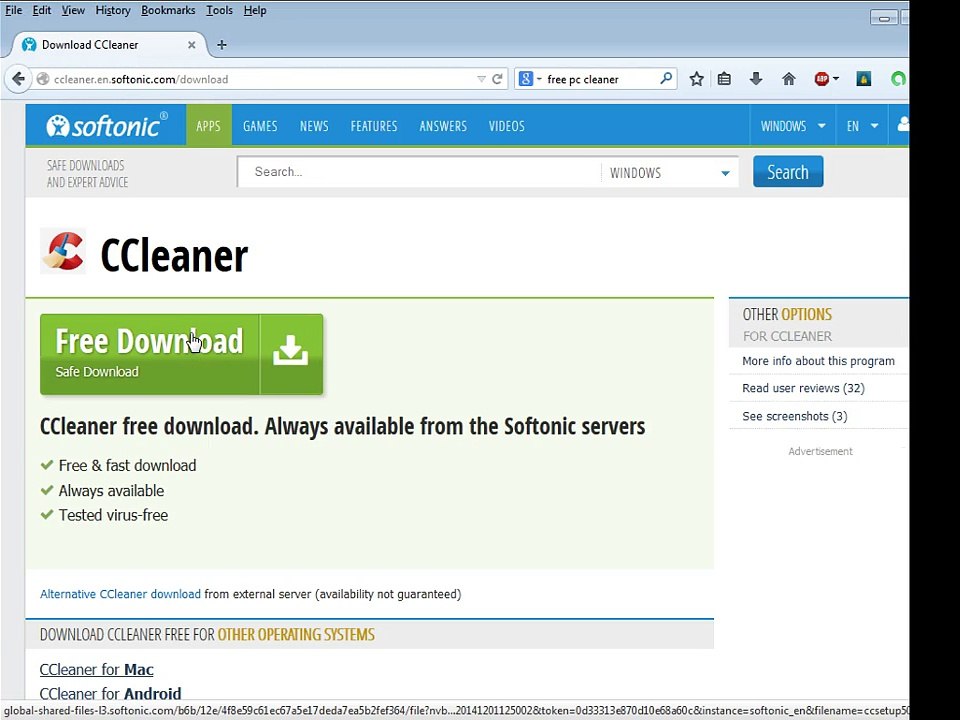Open bookmarks list icon
The height and width of the screenshot is (720, 960).
[x=724, y=79]
